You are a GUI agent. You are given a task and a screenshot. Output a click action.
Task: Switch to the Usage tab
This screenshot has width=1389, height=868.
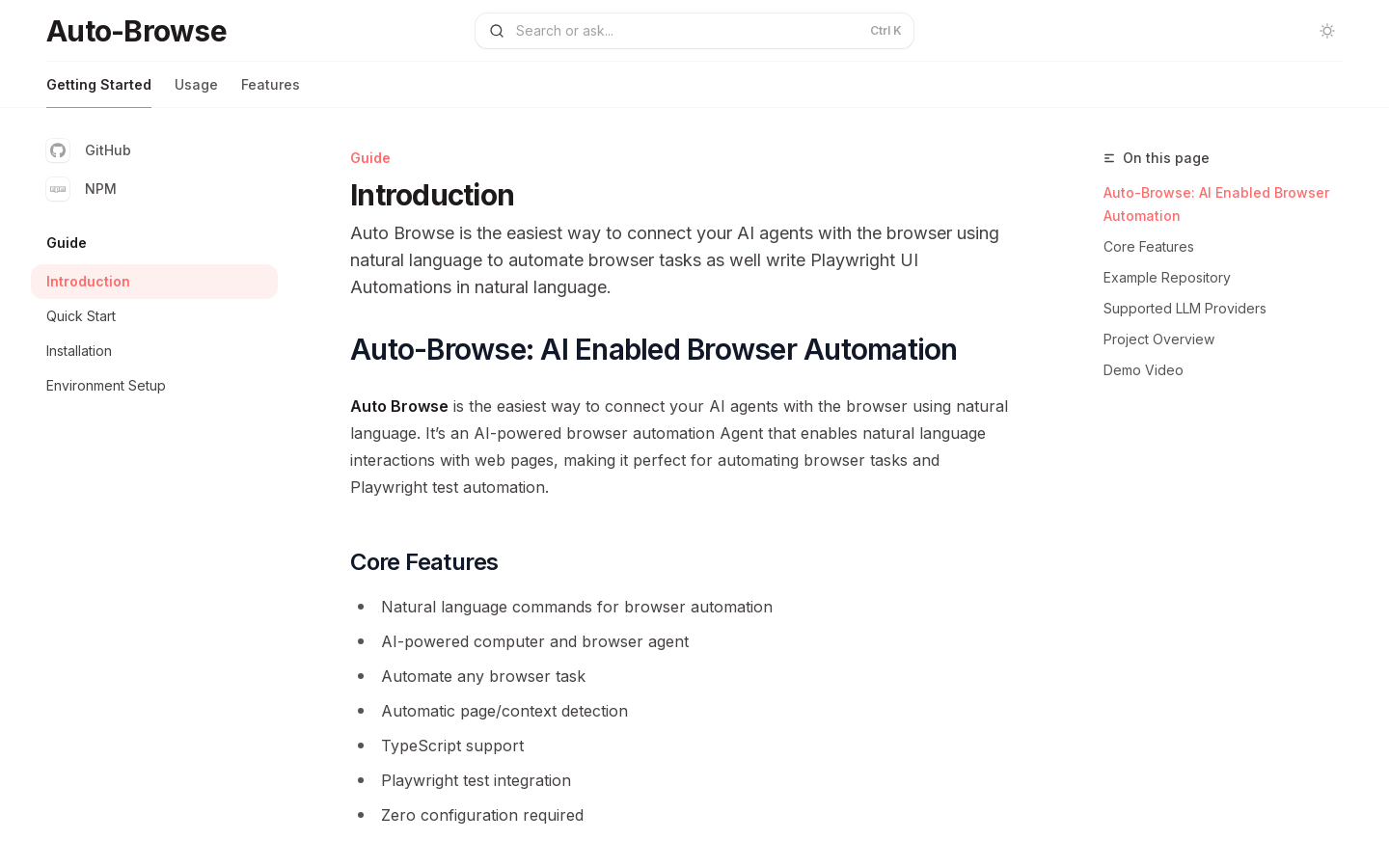click(196, 85)
